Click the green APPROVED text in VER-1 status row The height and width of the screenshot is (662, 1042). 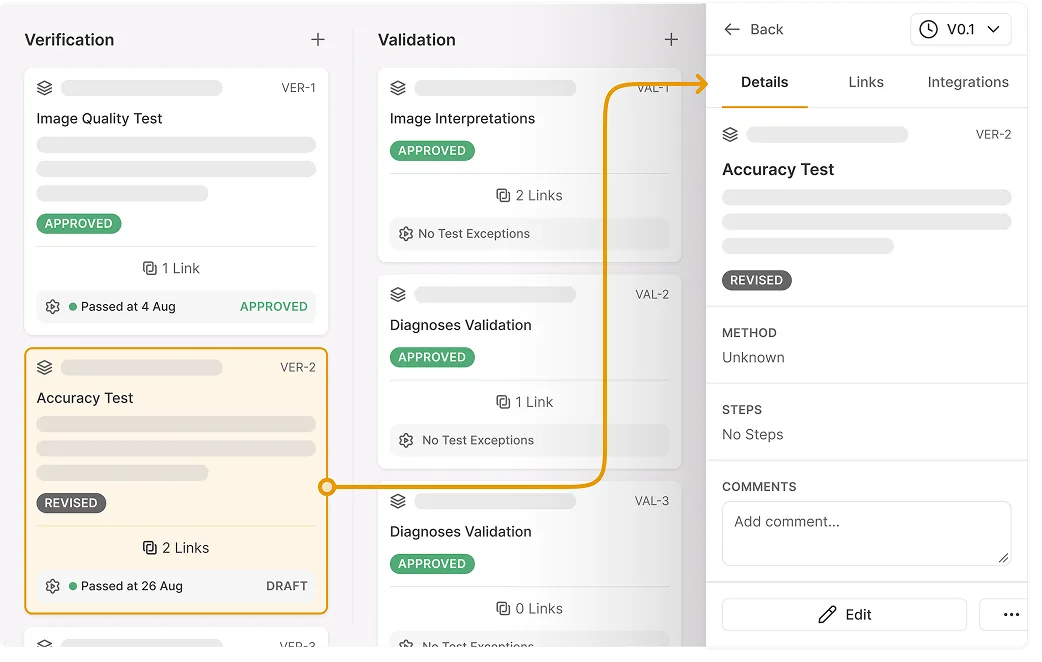pos(274,307)
